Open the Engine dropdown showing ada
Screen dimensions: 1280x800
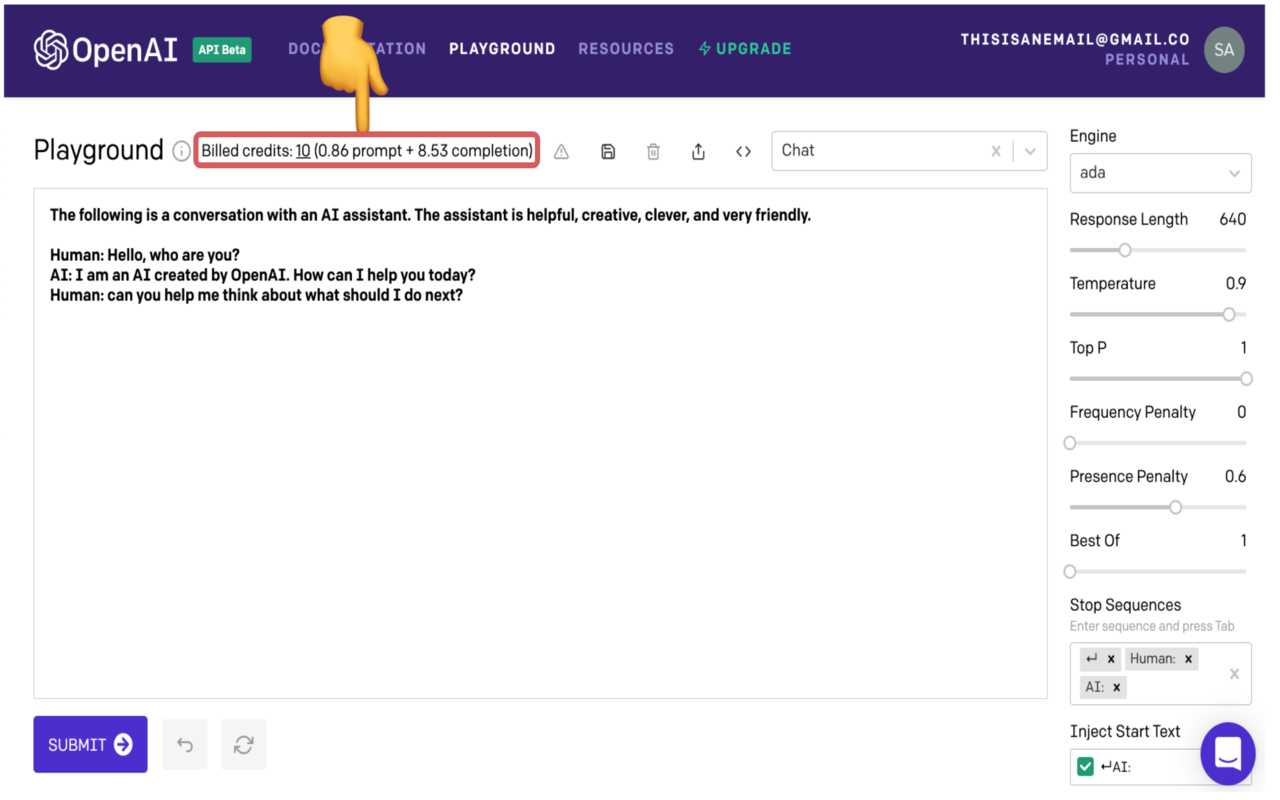pos(1160,173)
